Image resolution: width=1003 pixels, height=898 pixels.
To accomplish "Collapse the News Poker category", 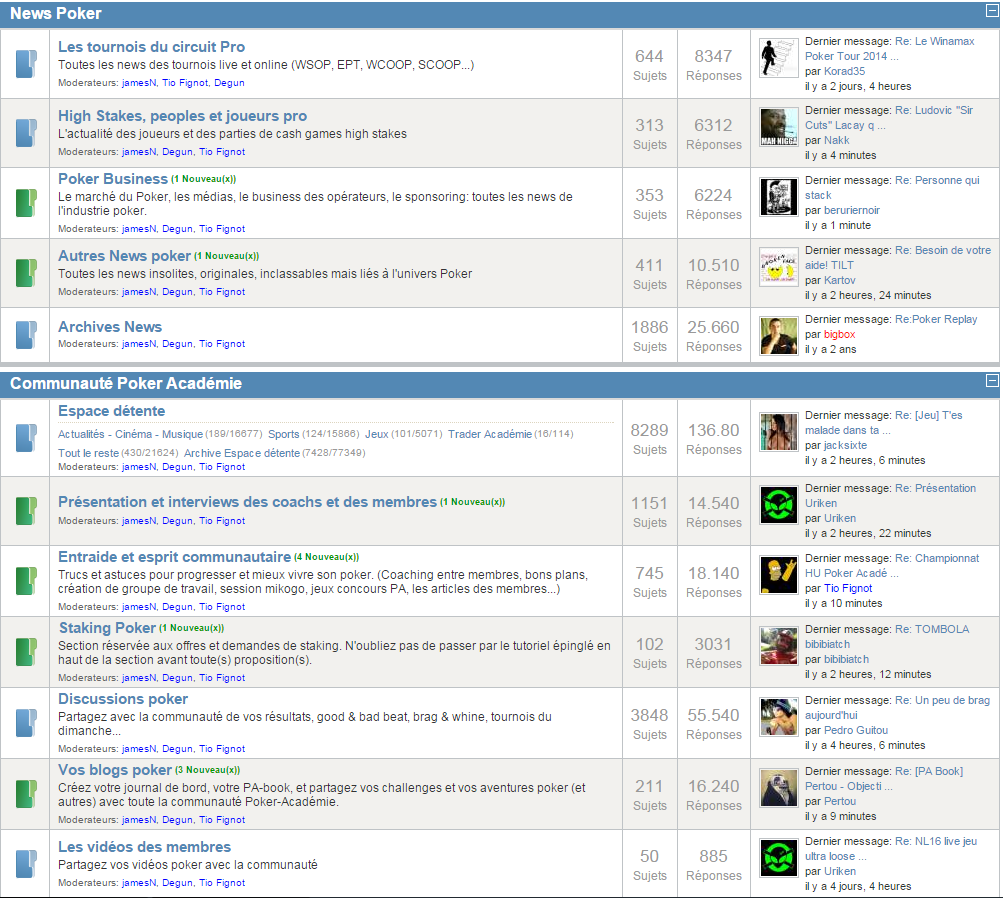I will (x=991, y=10).
